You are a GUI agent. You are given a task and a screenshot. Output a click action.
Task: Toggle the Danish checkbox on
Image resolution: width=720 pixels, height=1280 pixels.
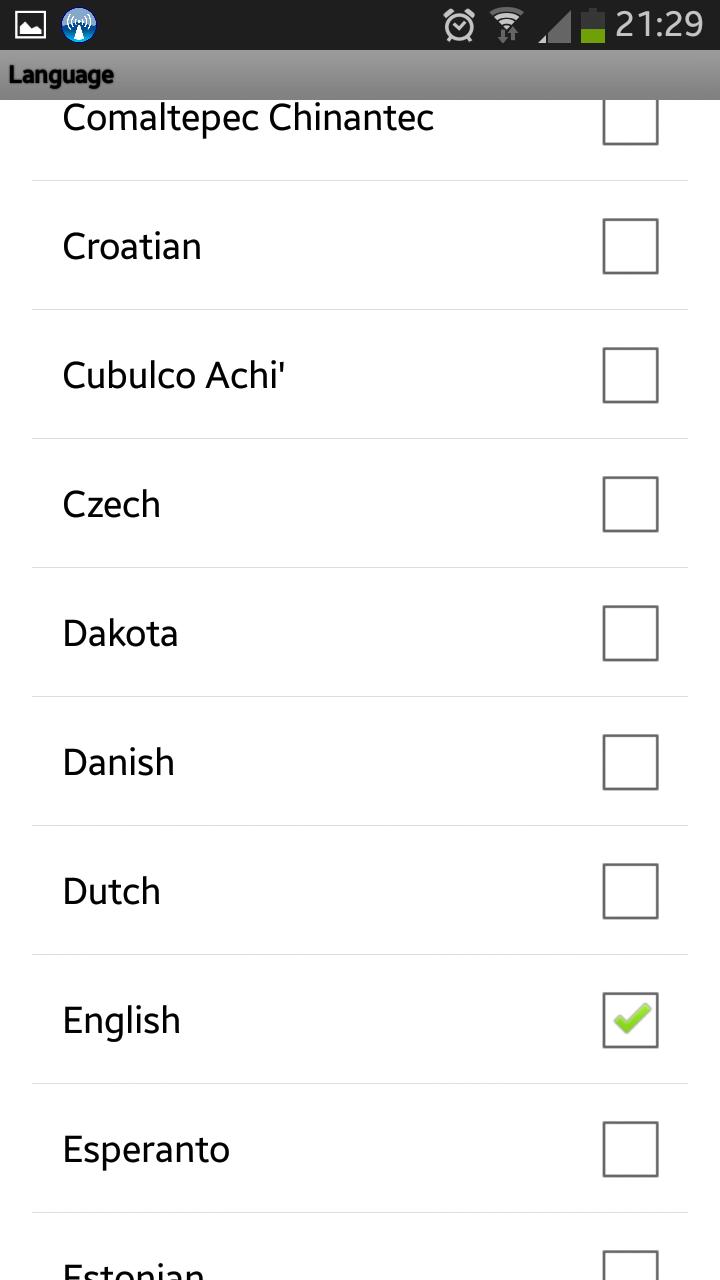click(x=630, y=762)
